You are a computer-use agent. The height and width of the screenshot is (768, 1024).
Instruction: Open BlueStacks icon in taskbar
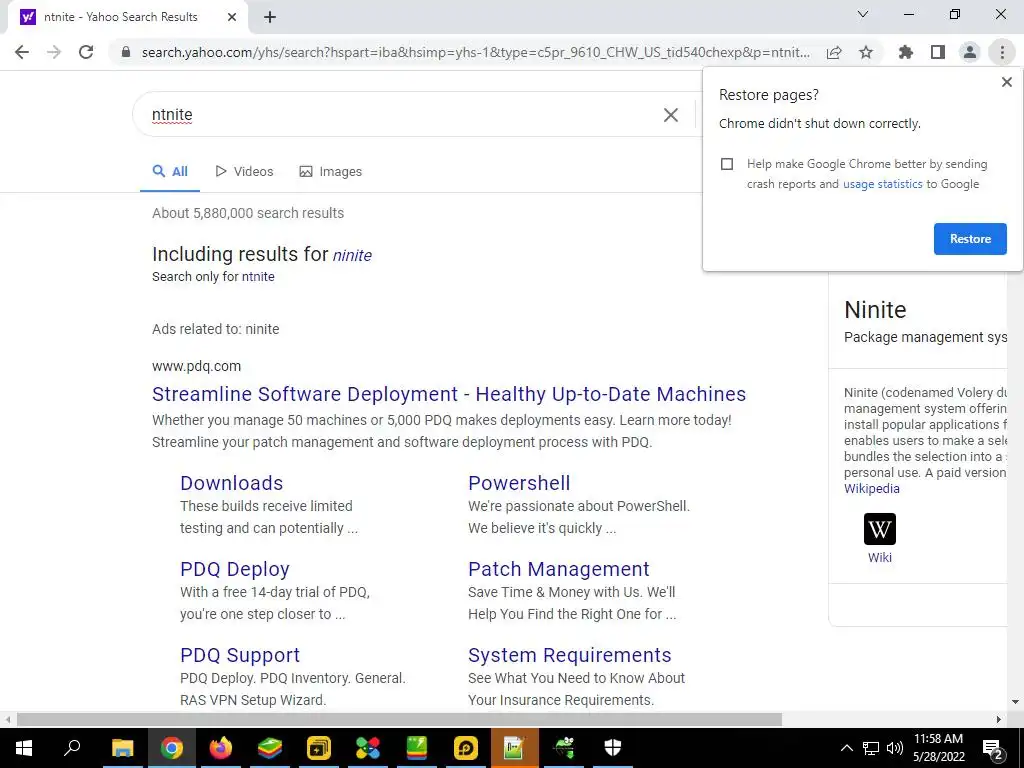point(270,748)
